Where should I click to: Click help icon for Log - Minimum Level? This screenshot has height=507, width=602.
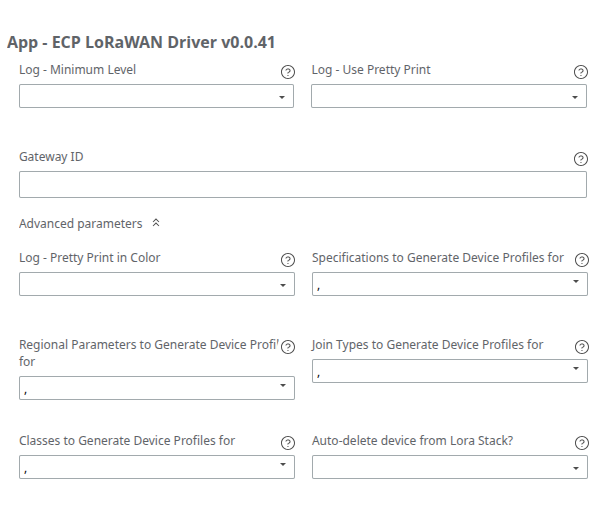(x=288, y=72)
